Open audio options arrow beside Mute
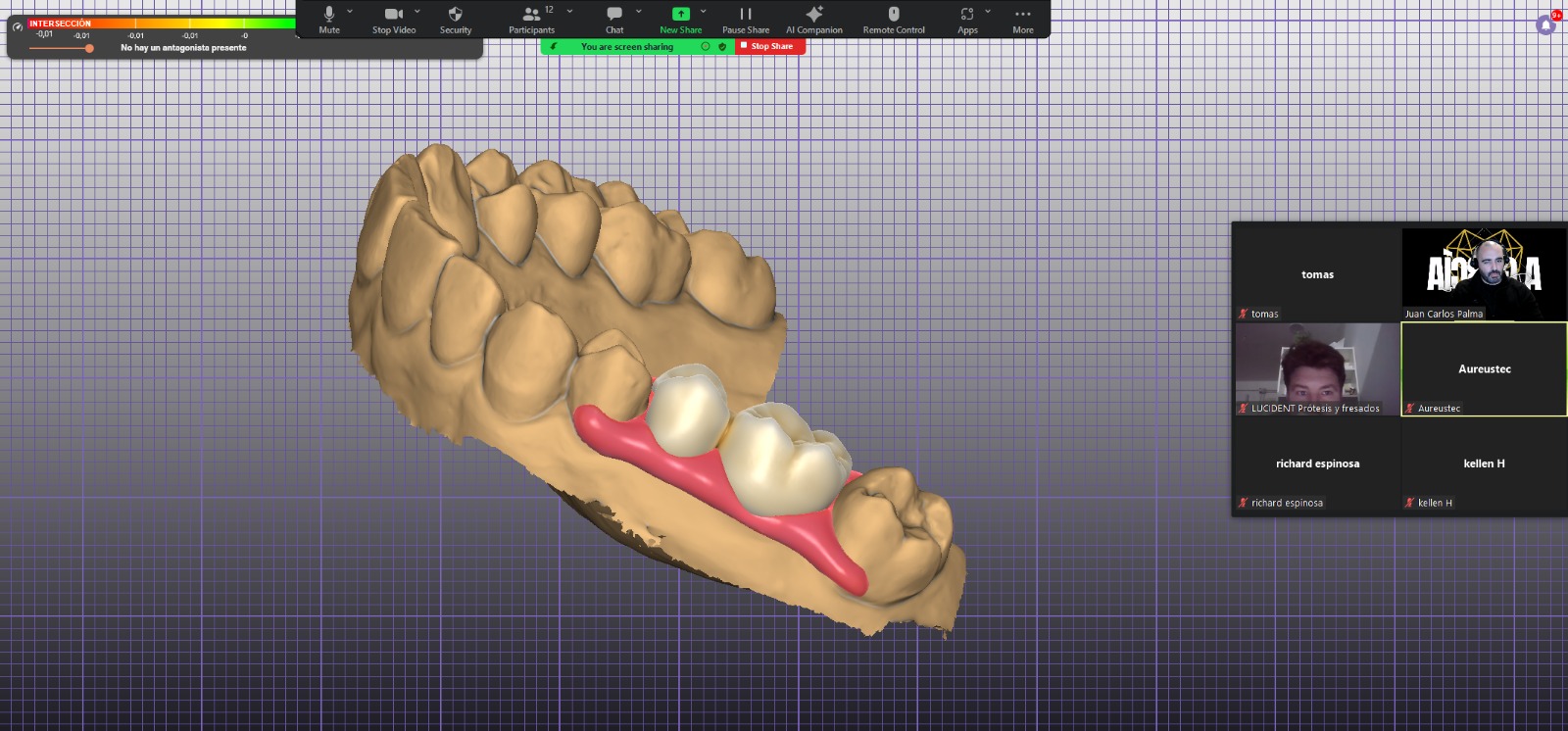The width and height of the screenshot is (1568, 731). tap(350, 12)
